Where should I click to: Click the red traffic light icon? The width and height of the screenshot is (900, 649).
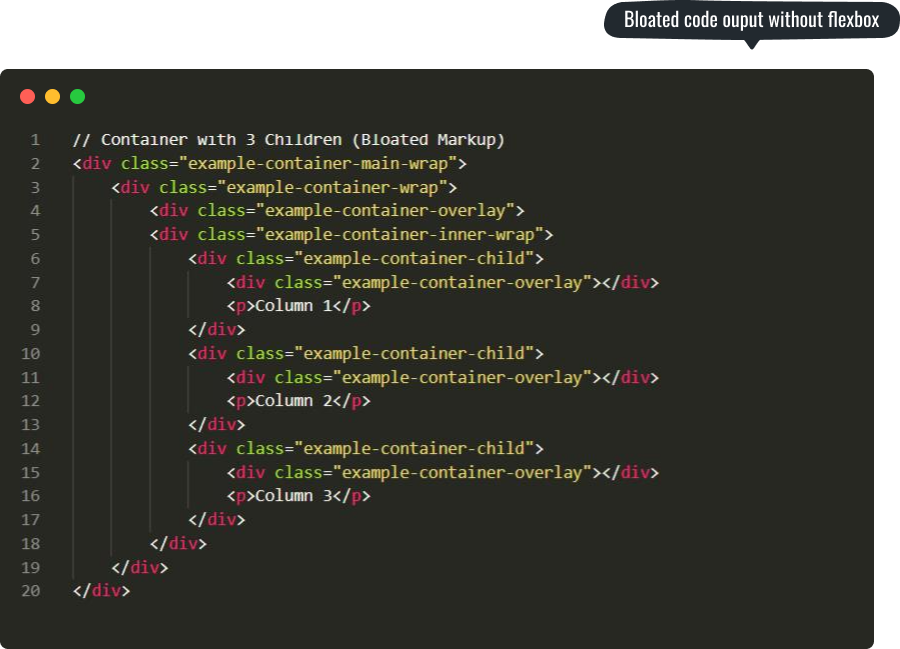click(27, 96)
